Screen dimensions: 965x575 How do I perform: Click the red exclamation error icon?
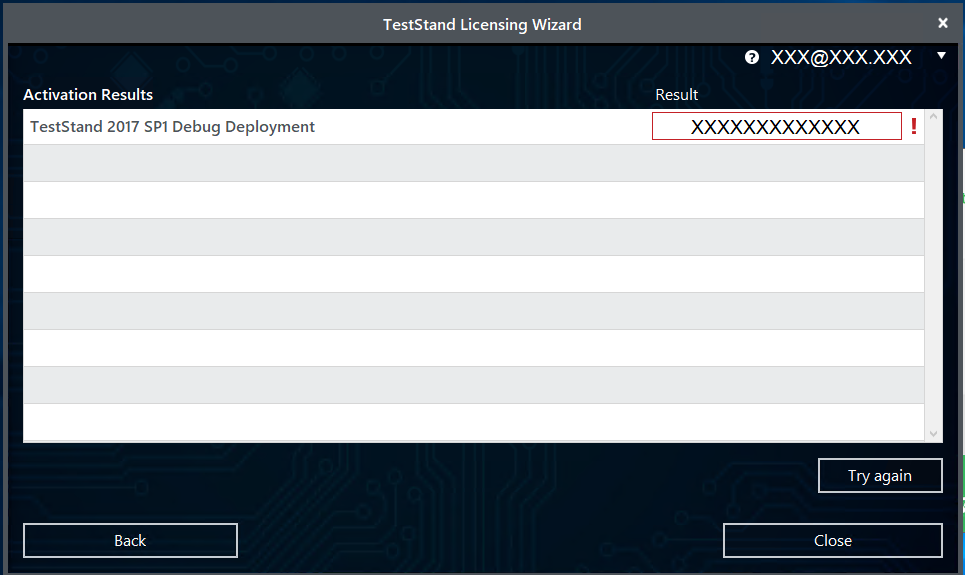pyautogui.click(x=914, y=126)
